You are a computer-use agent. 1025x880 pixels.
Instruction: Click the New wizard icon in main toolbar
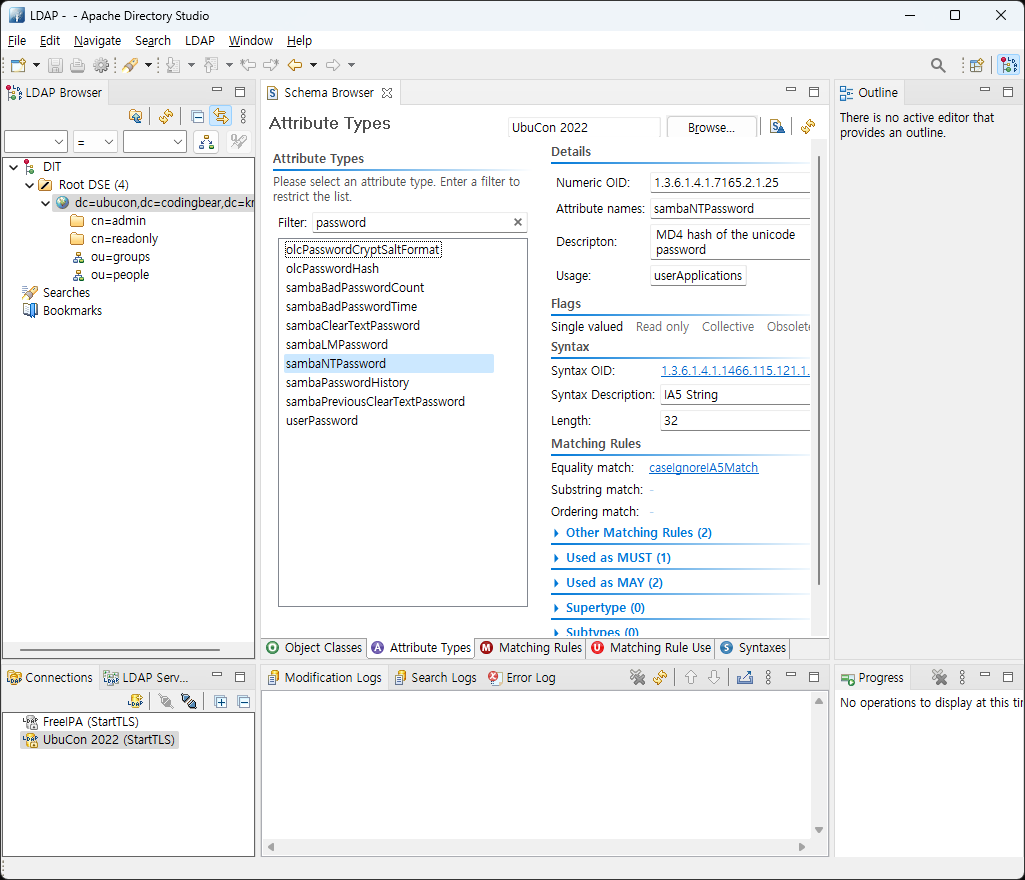18,65
